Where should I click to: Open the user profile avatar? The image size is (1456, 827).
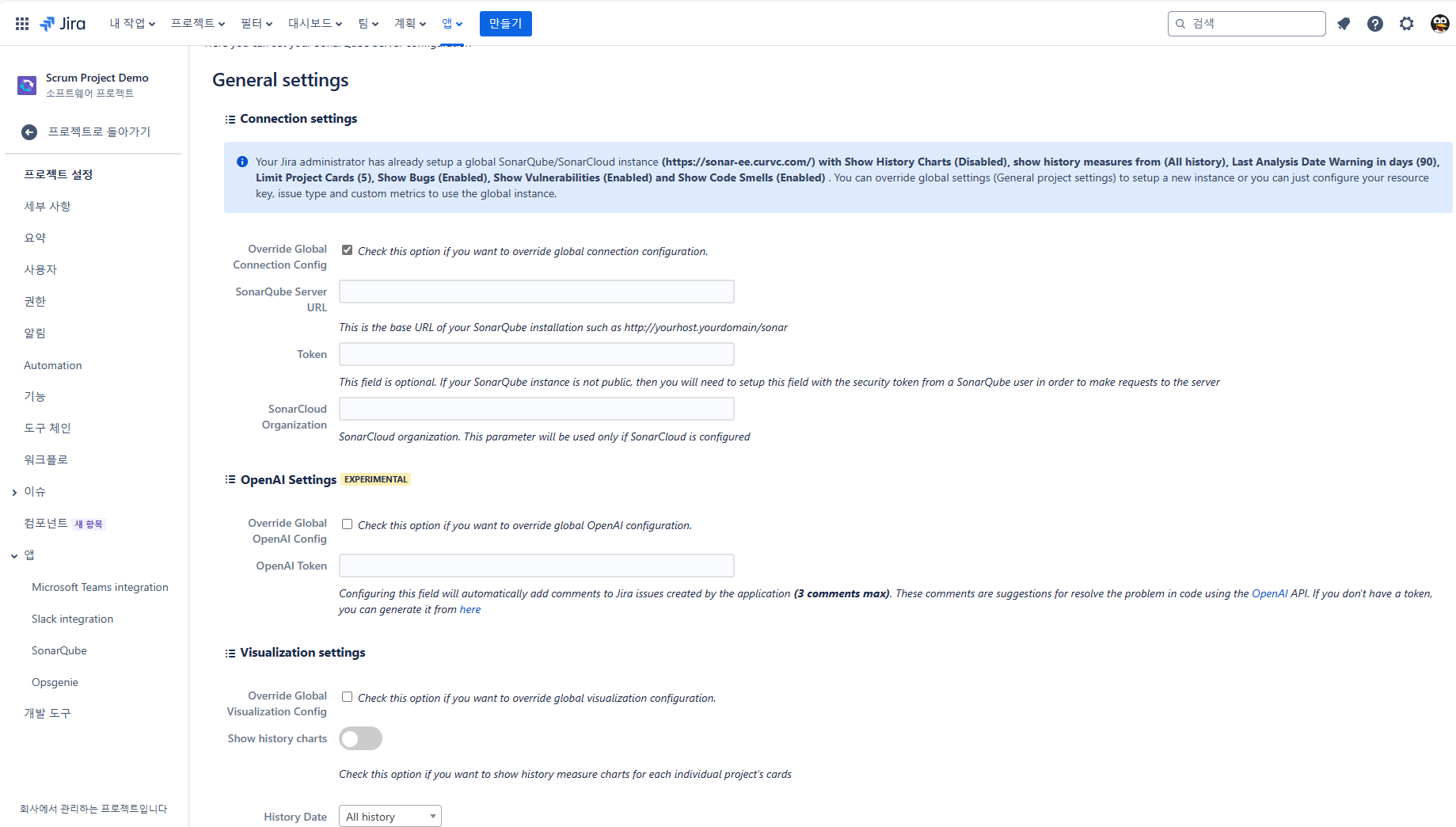(x=1440, y=24)
